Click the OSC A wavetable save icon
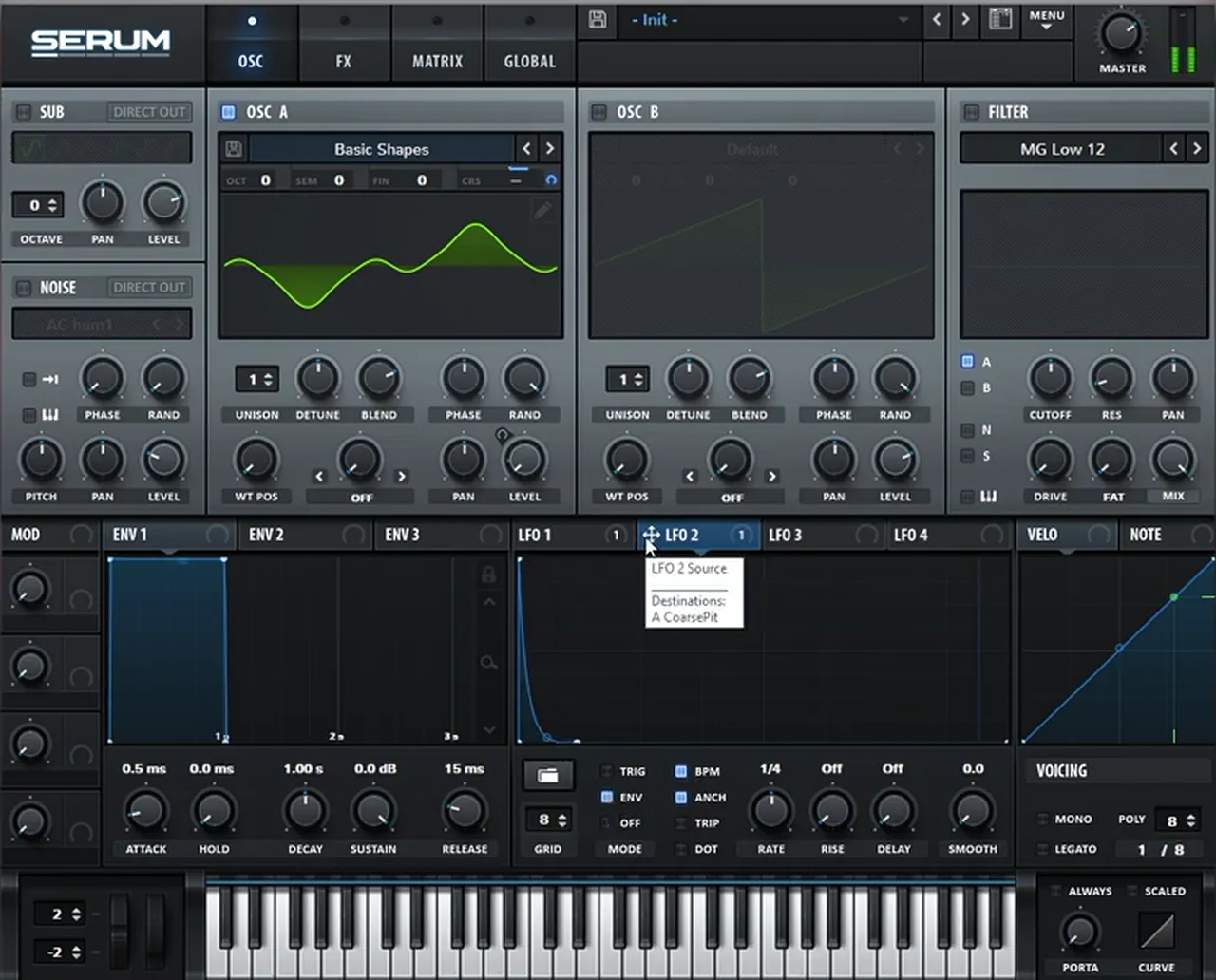 pyautogui.click(x=233, y=149)
